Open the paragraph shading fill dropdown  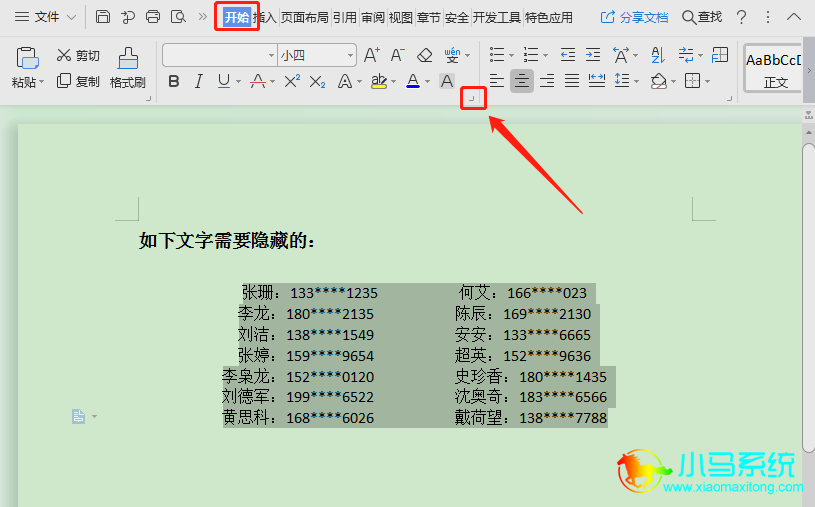[674, 82]
